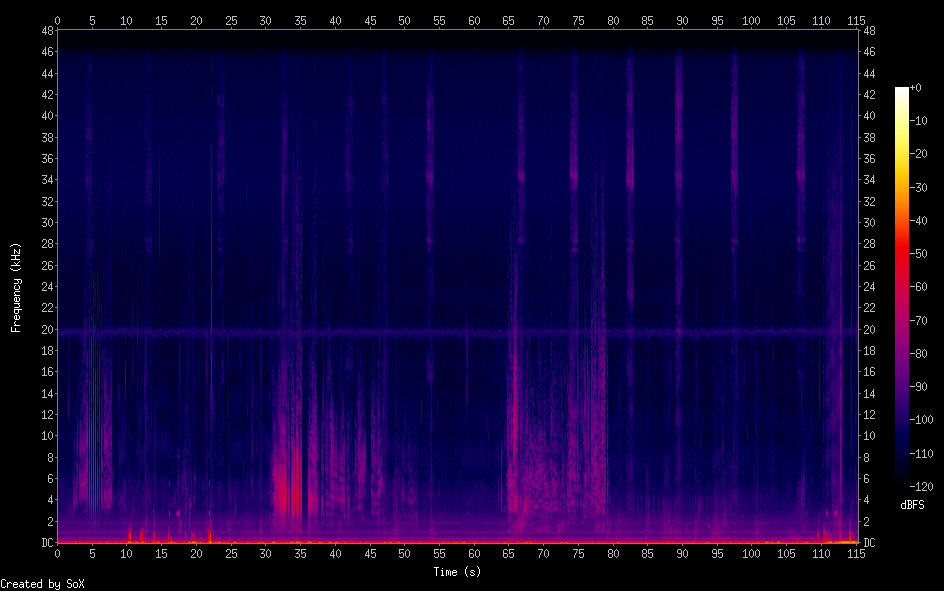Image resolution: width=944 pixels, height=591 pixels.
Task: Select the 75 second tick on top time axis
Action: click(578, 20)
